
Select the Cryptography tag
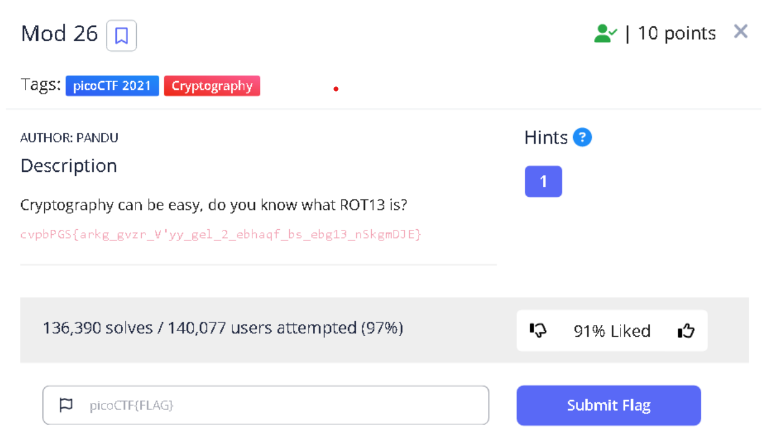point(211,86)
